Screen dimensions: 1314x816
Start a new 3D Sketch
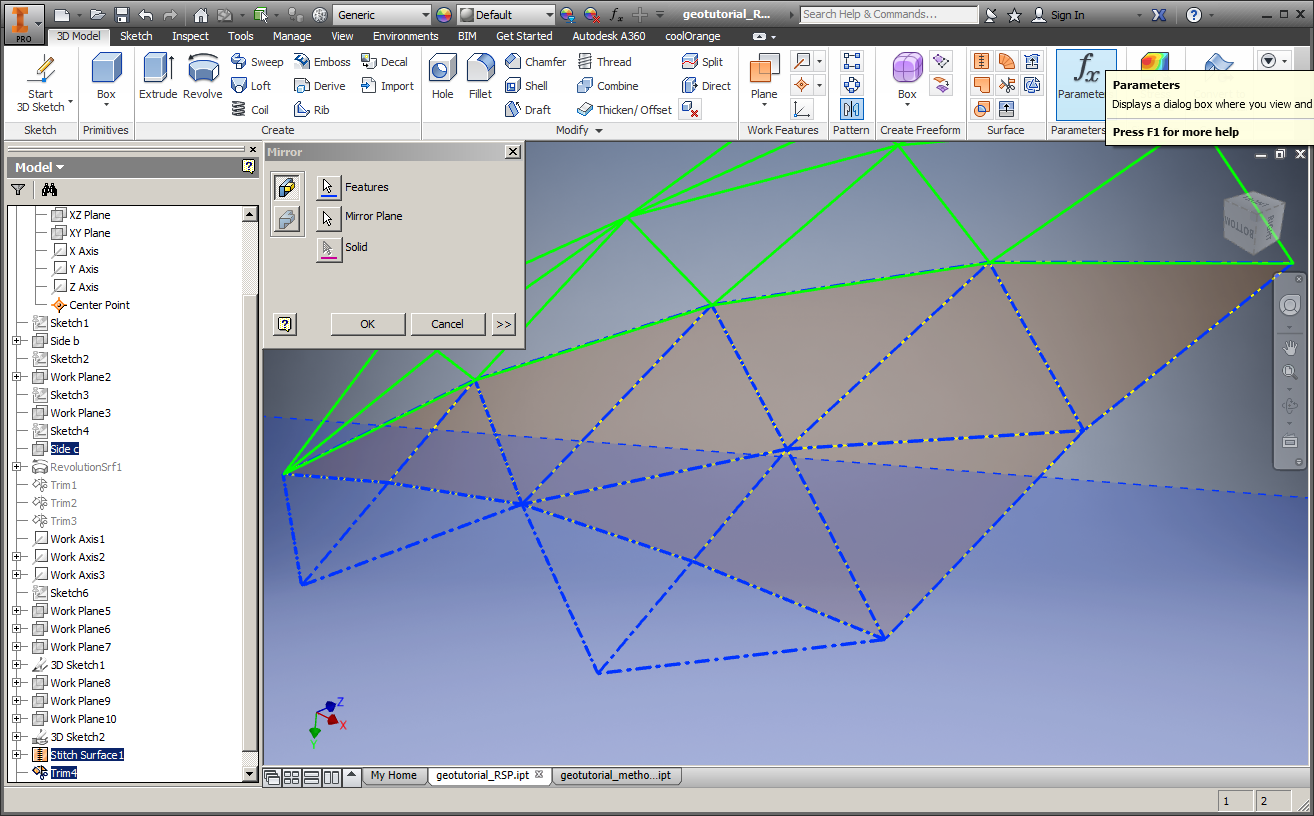(x=41, y=84)
